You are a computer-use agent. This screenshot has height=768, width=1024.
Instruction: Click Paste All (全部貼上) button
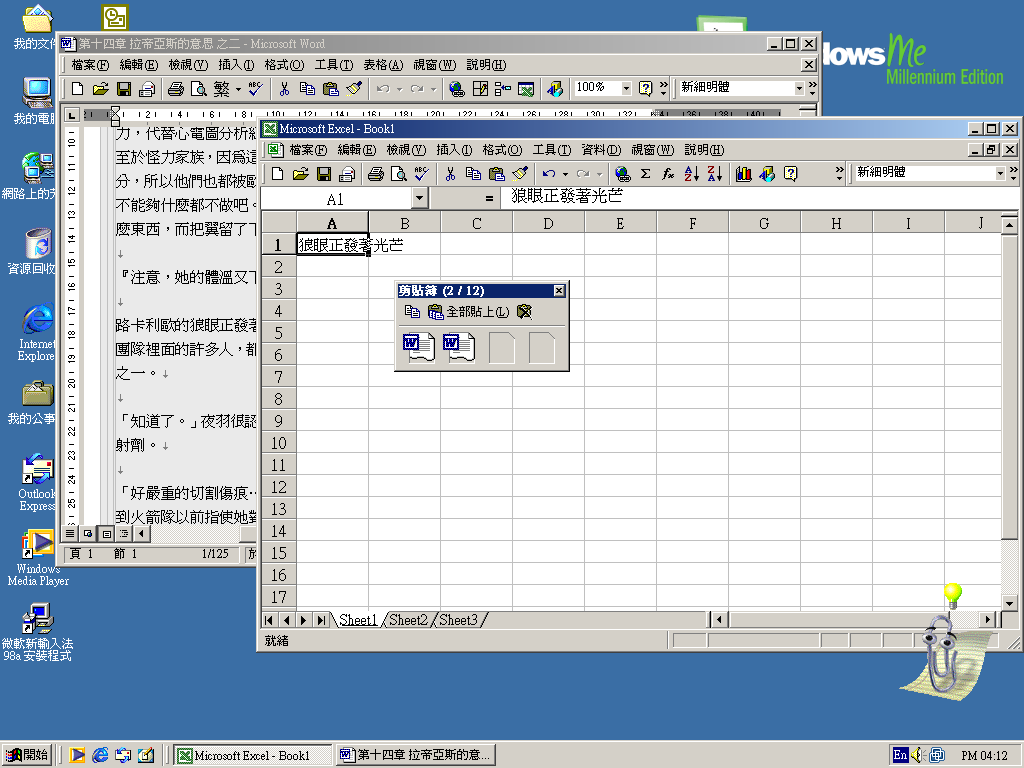pyautogui.click(x=469, y=312)
